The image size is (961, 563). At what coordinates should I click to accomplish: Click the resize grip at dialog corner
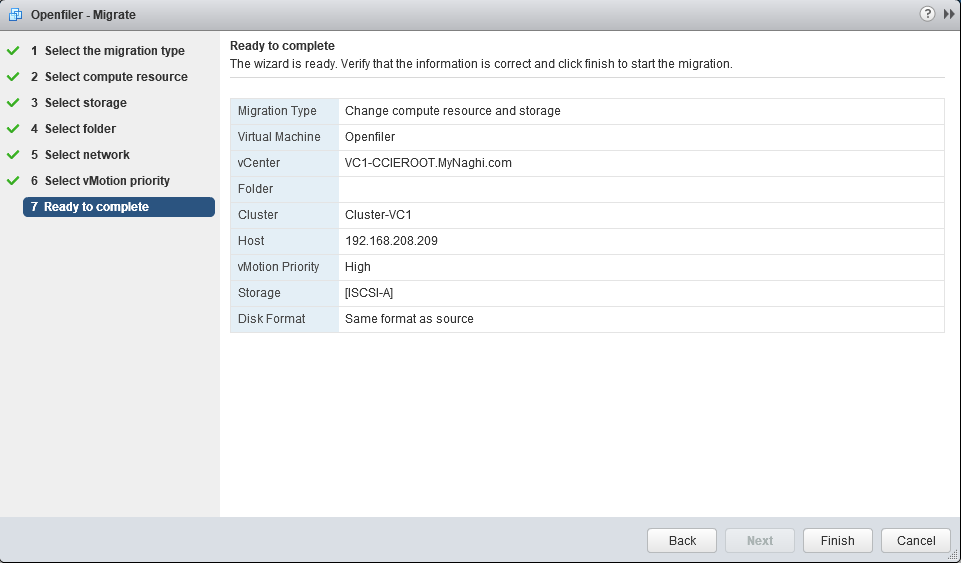coord(953,555)
